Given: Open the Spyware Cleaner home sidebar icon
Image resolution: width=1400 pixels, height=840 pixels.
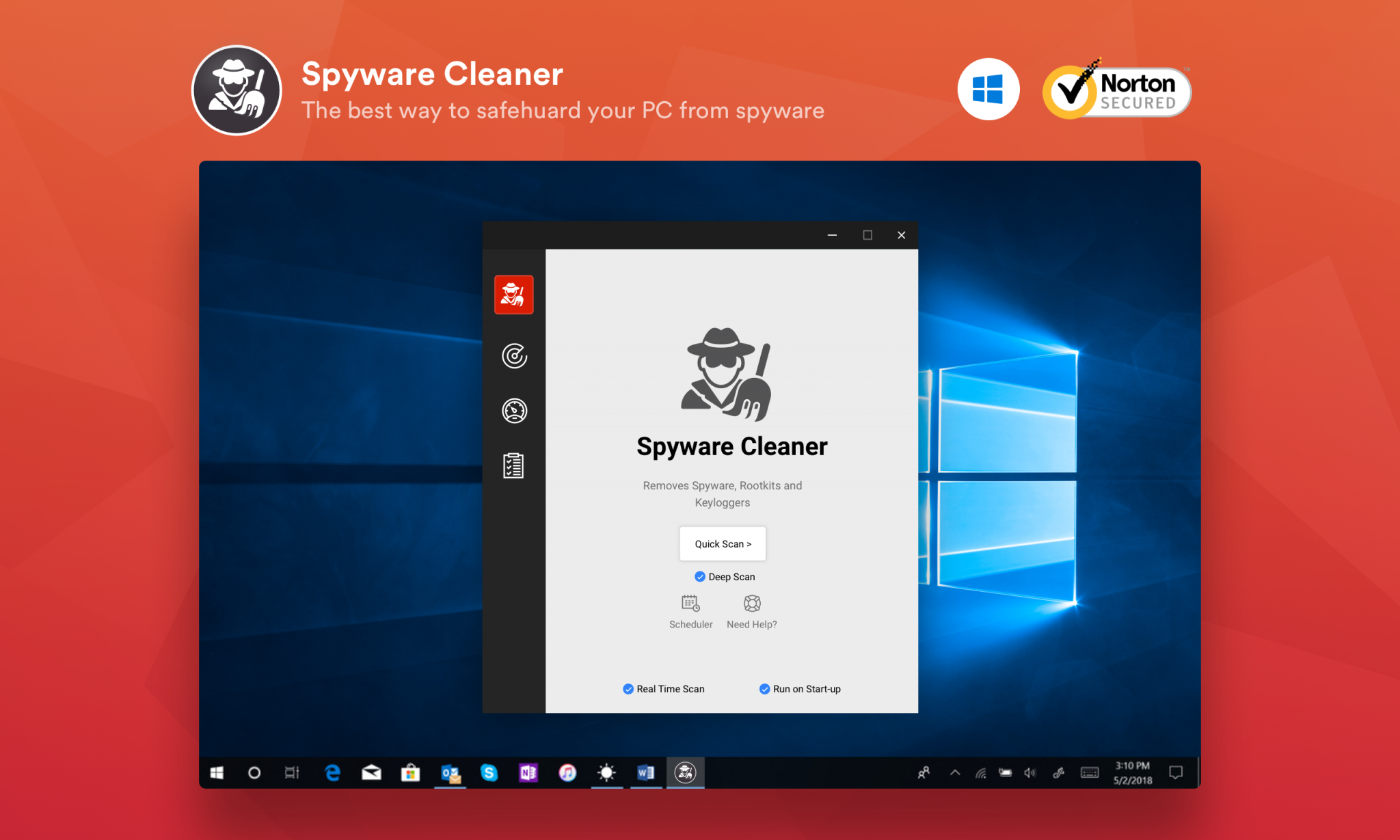Looking at the screenshot, I should (513, 295).
